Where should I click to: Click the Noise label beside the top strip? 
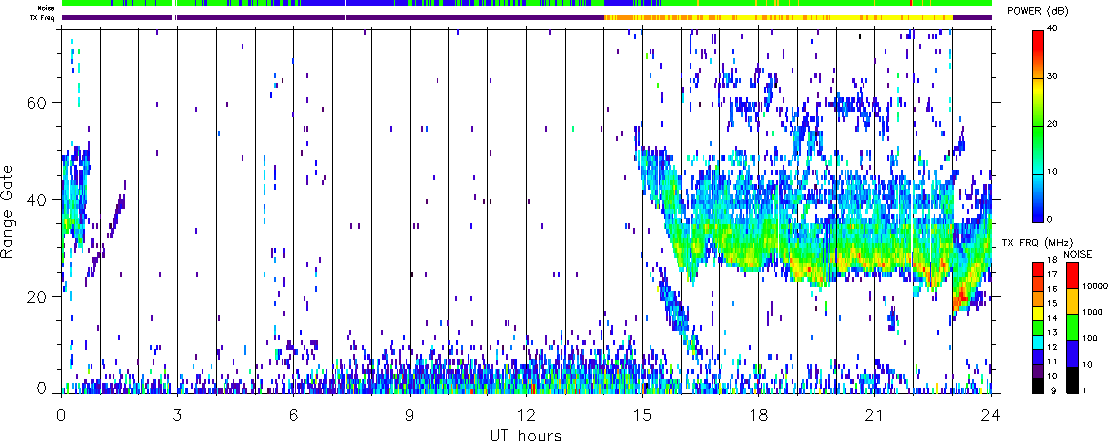[x=47, y=8]
